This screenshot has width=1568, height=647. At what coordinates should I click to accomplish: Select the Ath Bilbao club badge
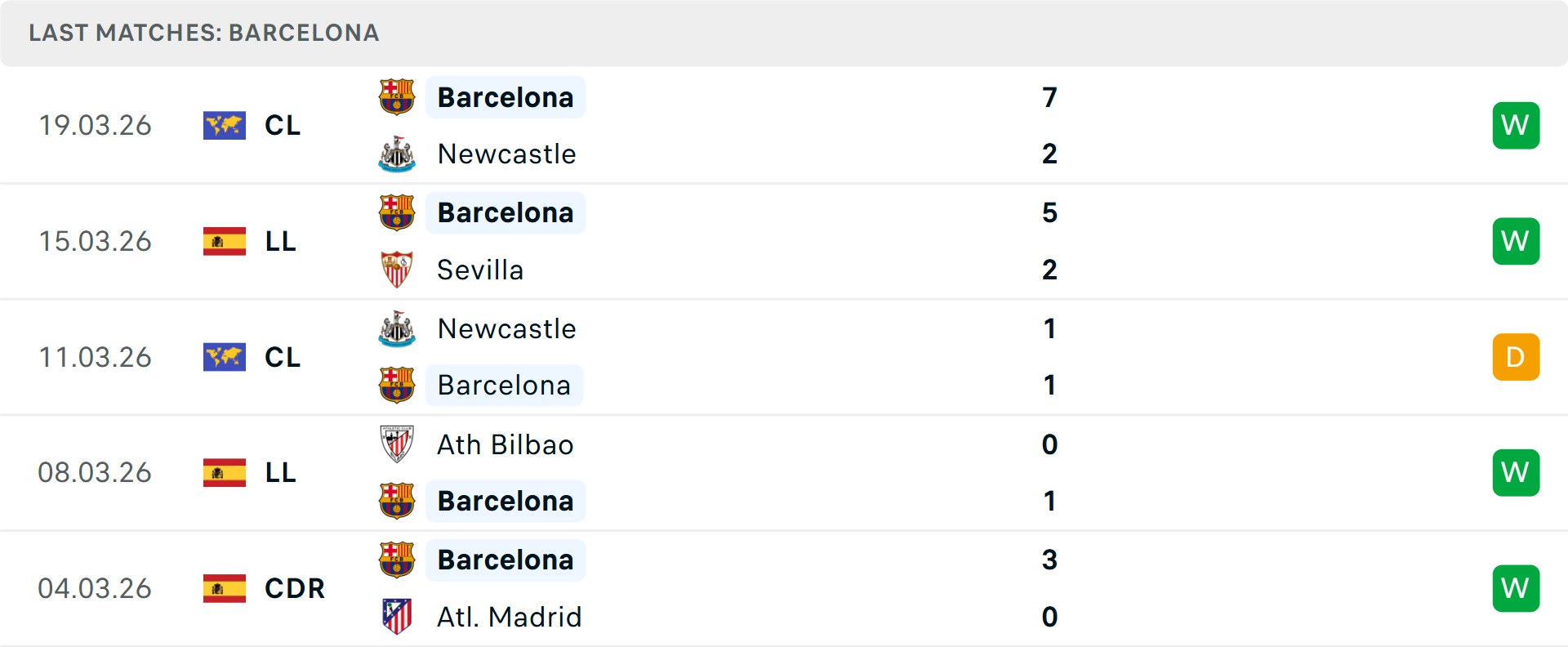point(397,444)
